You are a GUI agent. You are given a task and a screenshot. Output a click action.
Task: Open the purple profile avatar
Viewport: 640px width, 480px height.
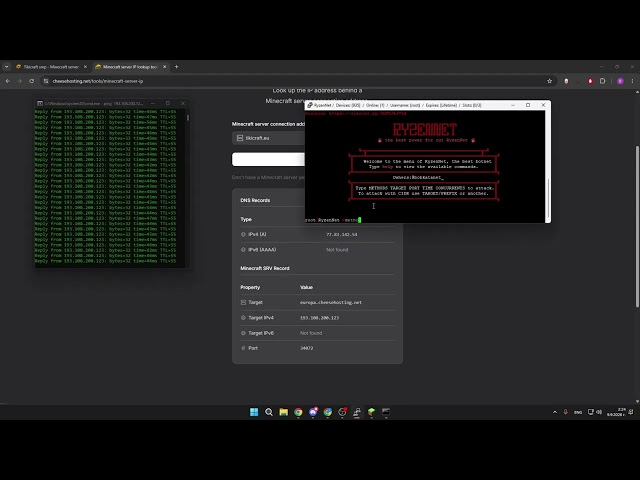[620, 81]
